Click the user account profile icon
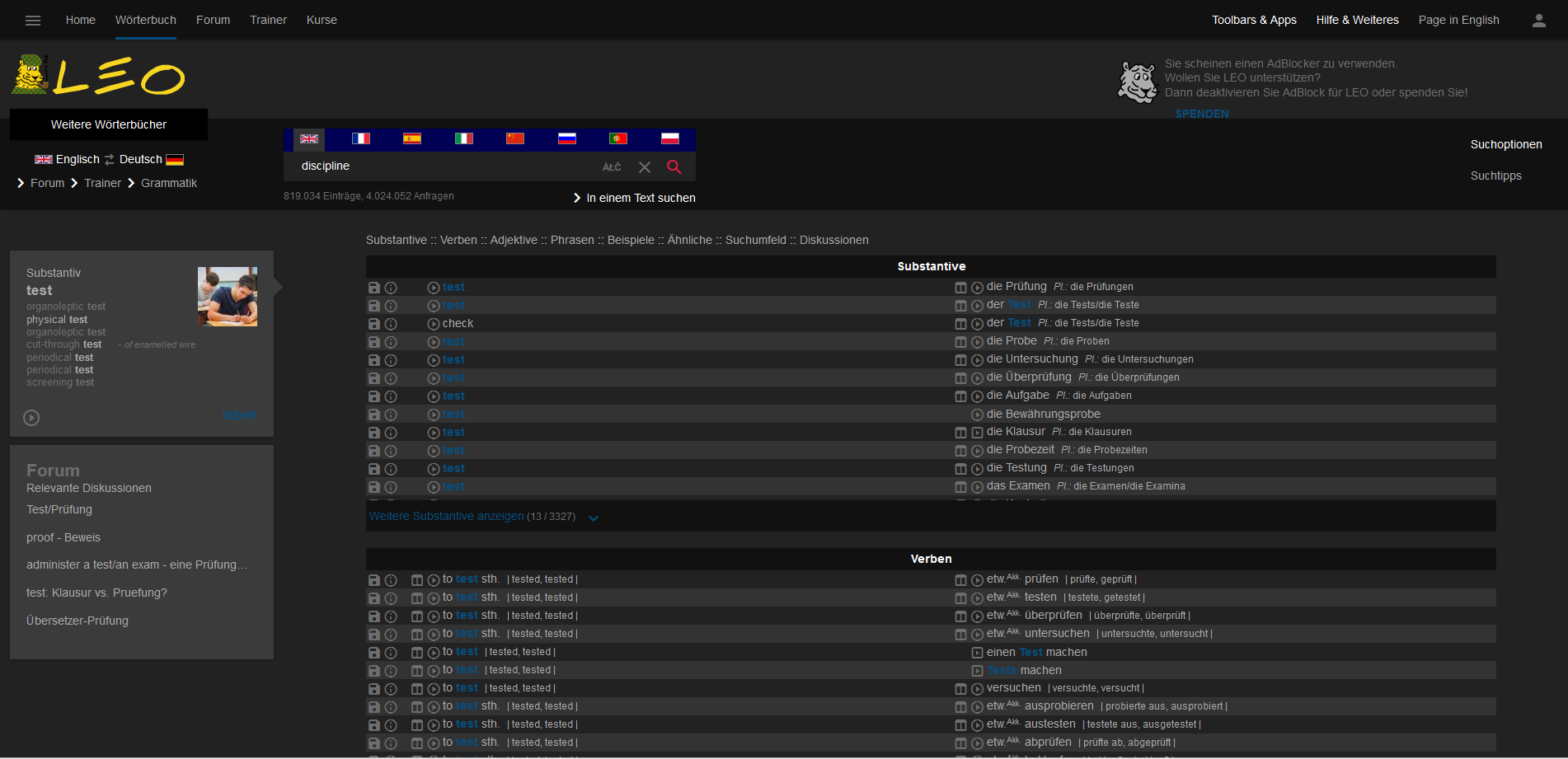 coord(1538,21)
